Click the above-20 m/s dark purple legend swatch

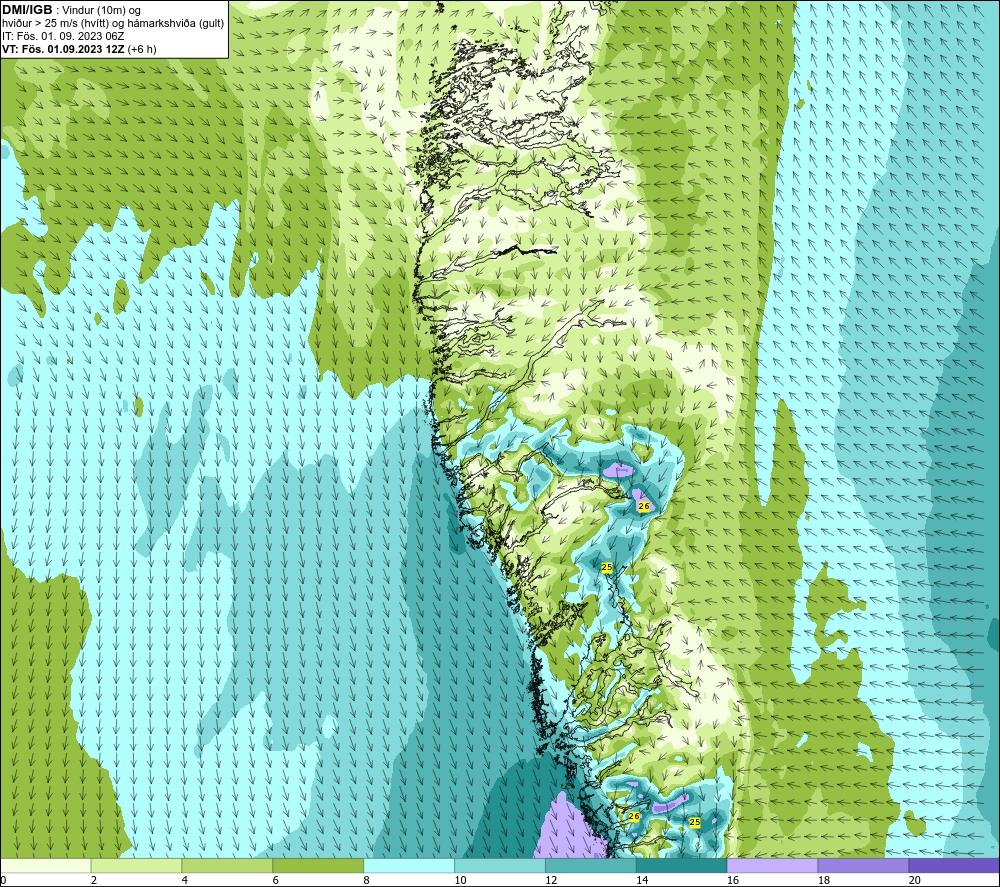click(954, 866)
